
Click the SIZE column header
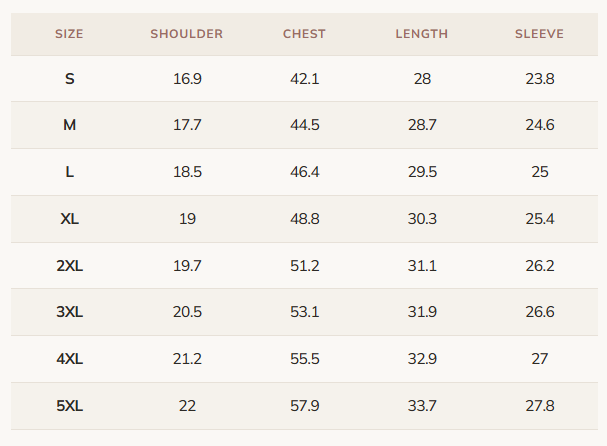[69, 34]
